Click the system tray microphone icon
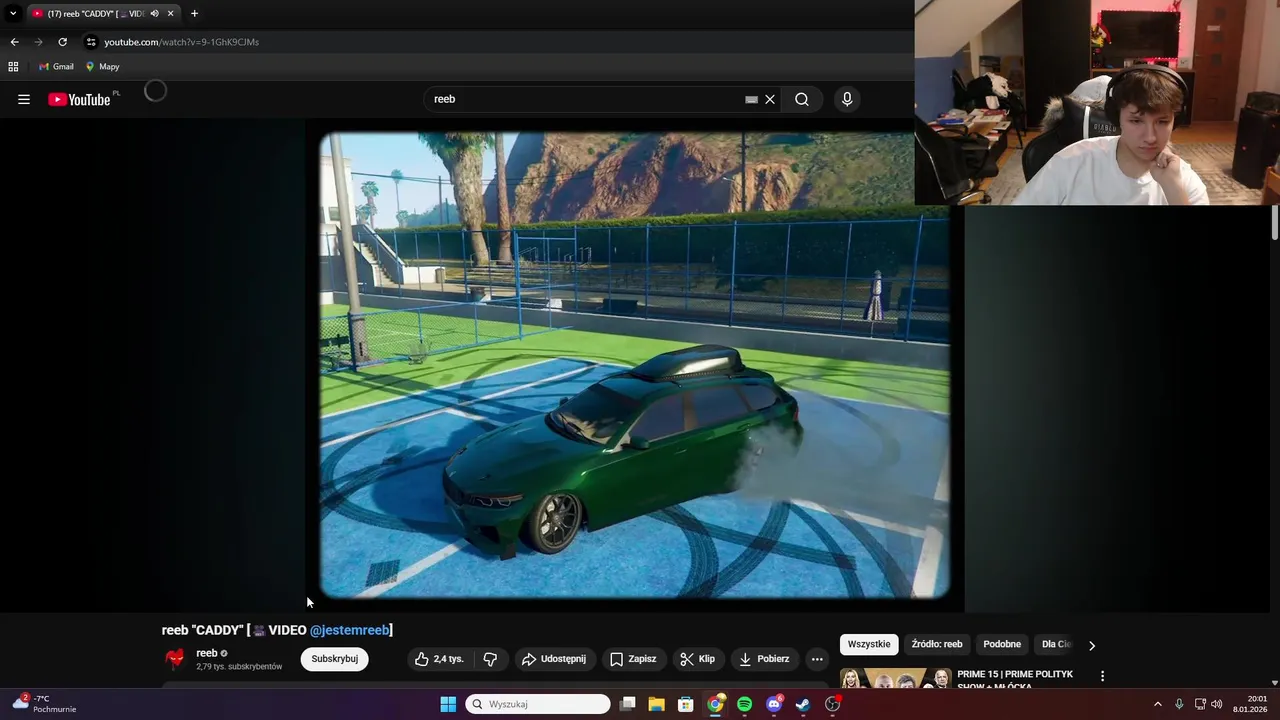This screenshot has height=720, width=1280. click(1179, 704)
